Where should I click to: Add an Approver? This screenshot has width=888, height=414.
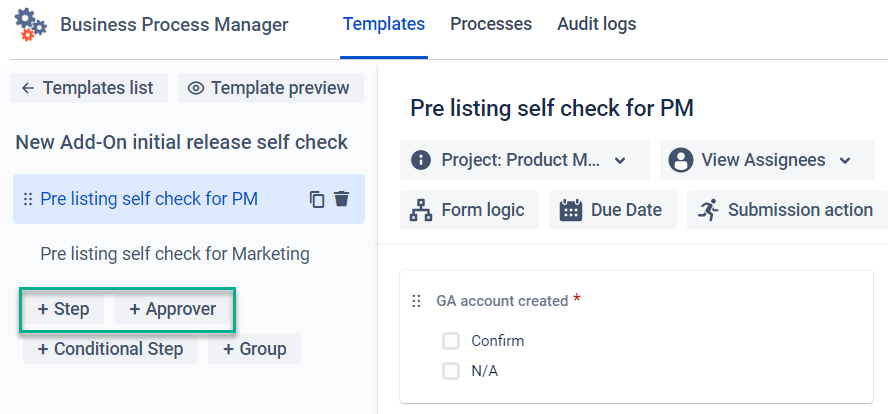pos(173,309)
